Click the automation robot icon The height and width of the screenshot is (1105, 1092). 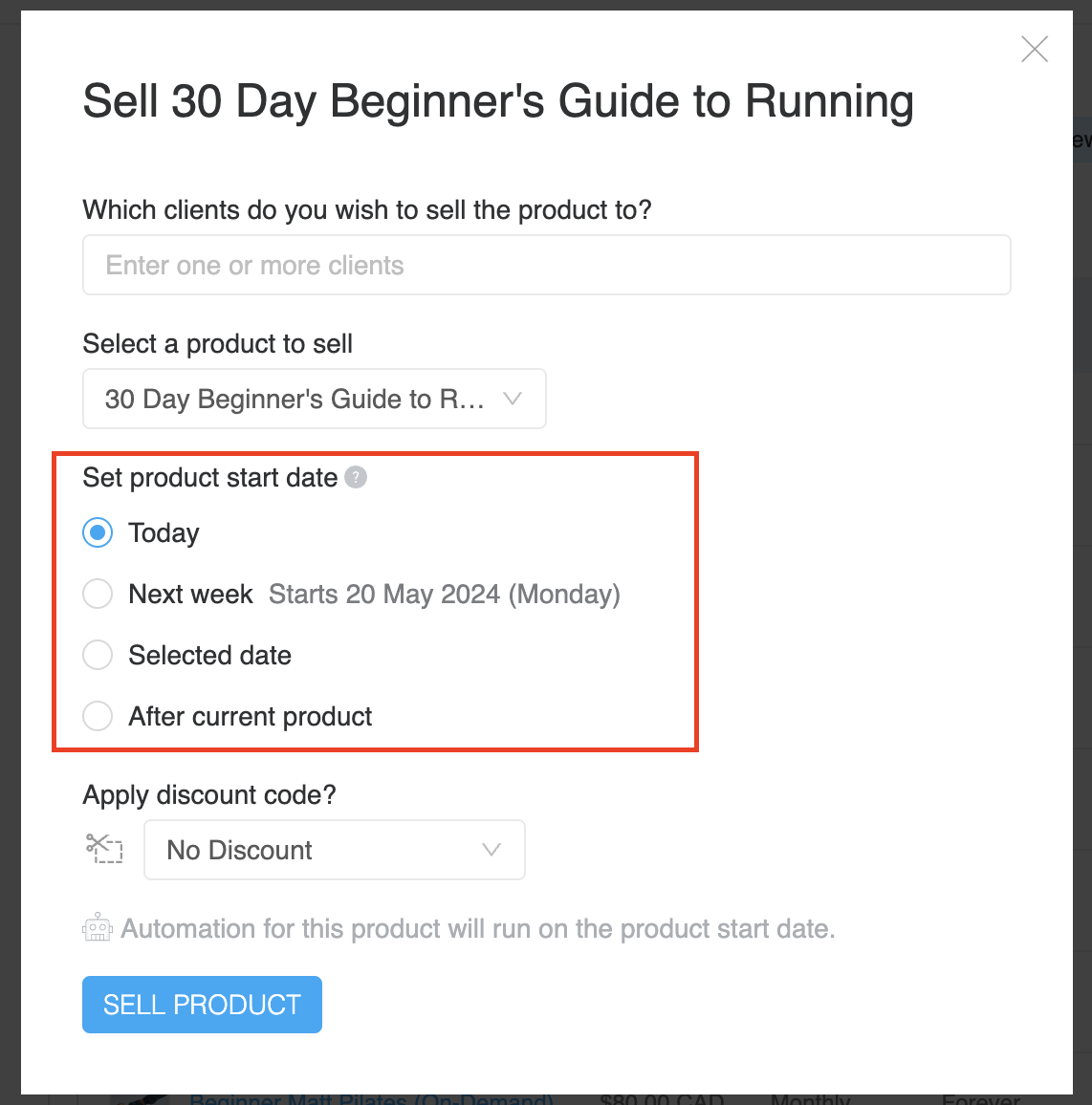(97, 927)
